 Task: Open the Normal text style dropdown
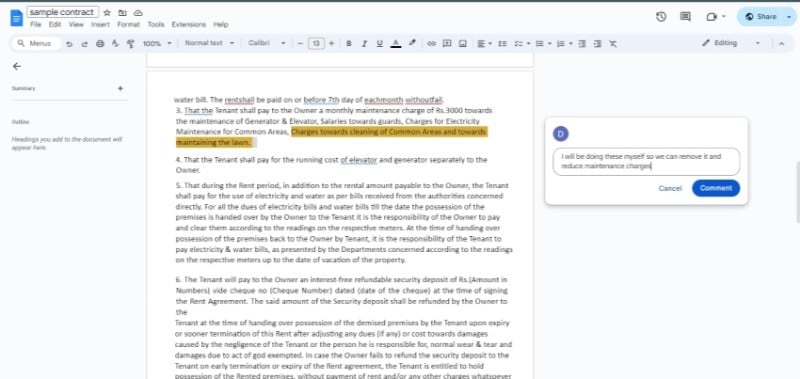209,43
